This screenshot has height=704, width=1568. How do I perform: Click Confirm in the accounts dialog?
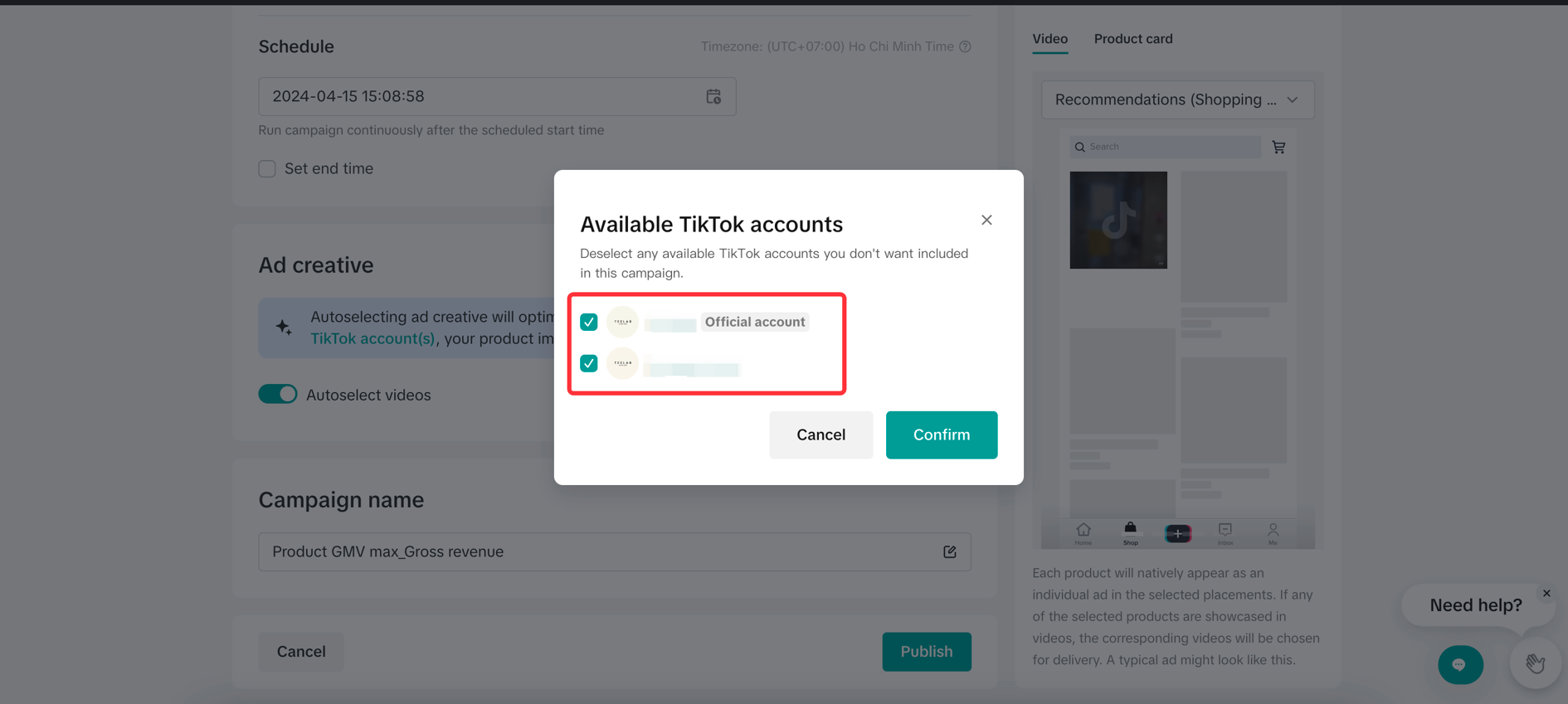[941, 435]
